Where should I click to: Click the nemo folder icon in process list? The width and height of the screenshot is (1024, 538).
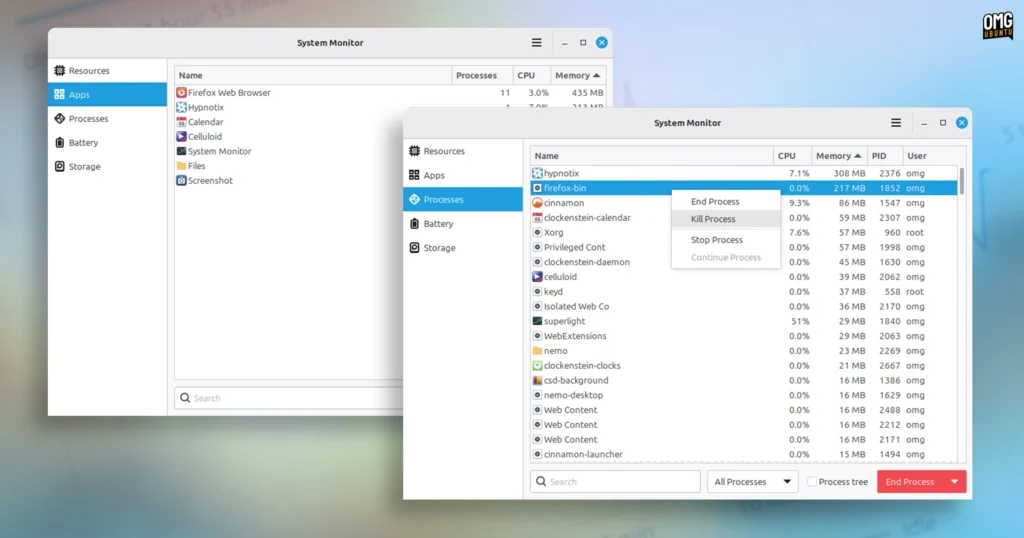tap(537, 351)
